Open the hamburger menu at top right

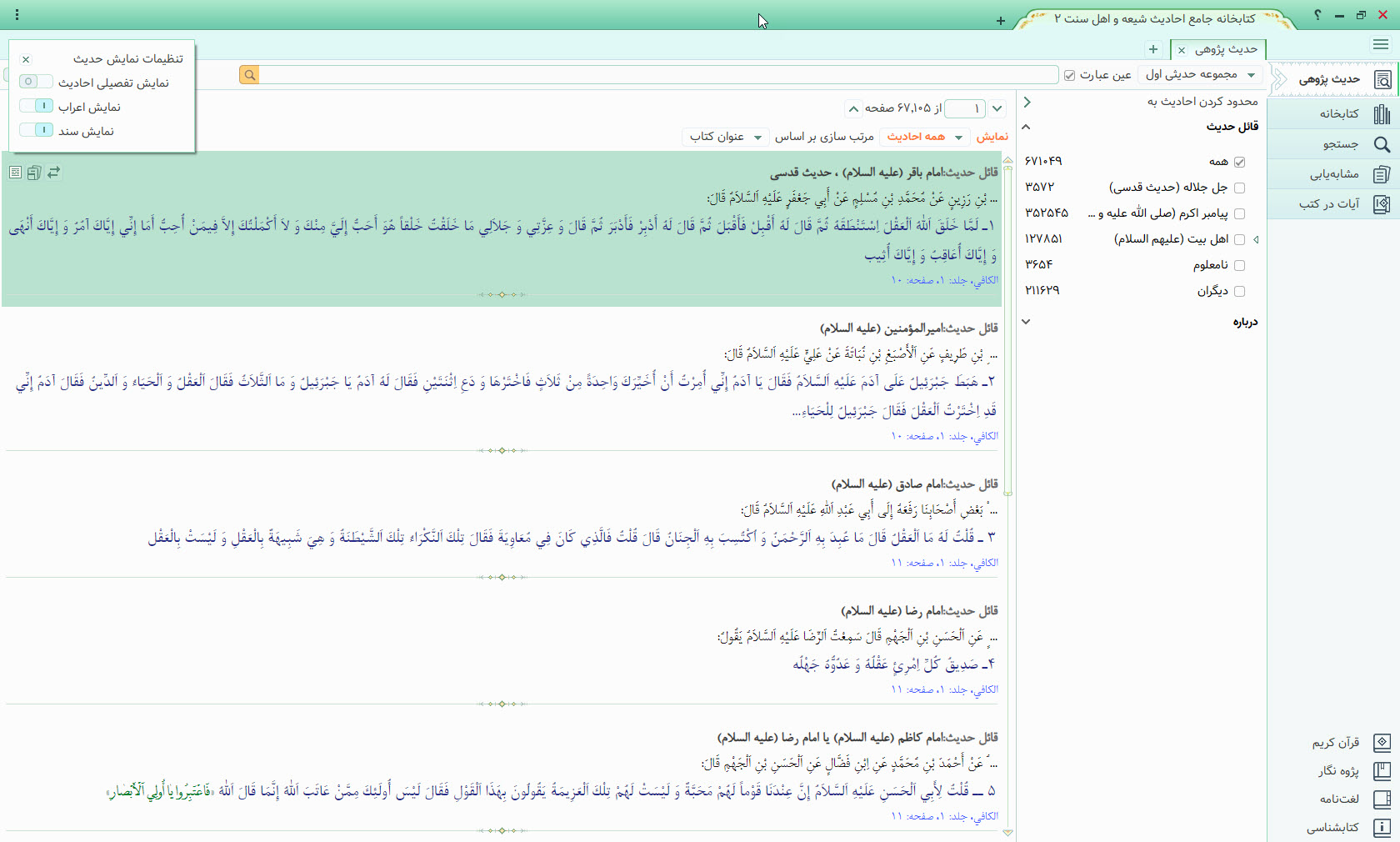tap(1380, 45)
